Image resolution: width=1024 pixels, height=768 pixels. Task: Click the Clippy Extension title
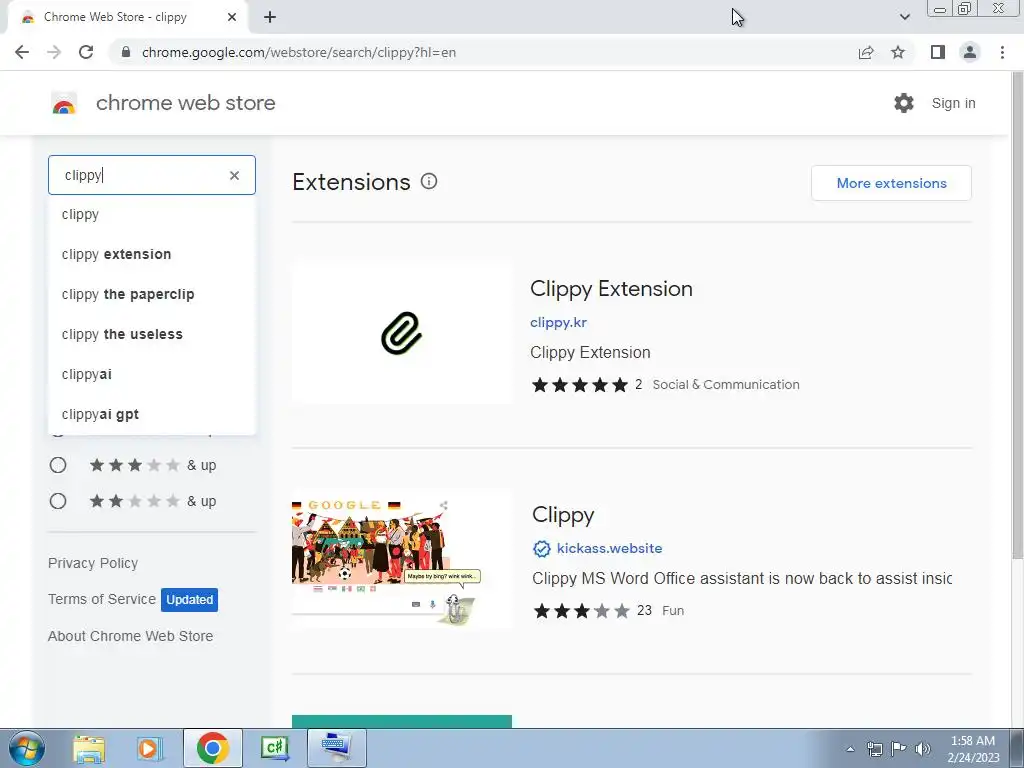[x=611, y=289]
